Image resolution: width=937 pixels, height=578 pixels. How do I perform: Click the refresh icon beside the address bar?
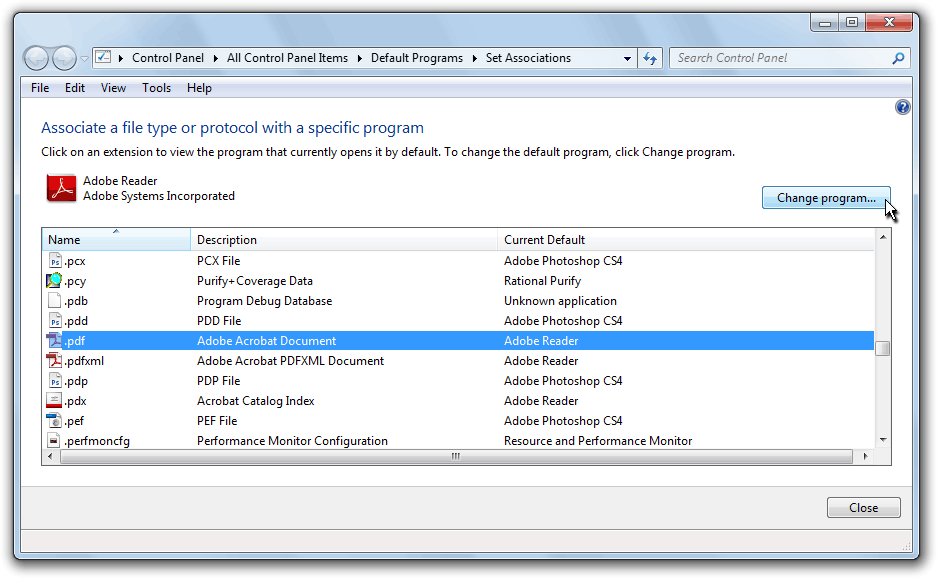650,58
